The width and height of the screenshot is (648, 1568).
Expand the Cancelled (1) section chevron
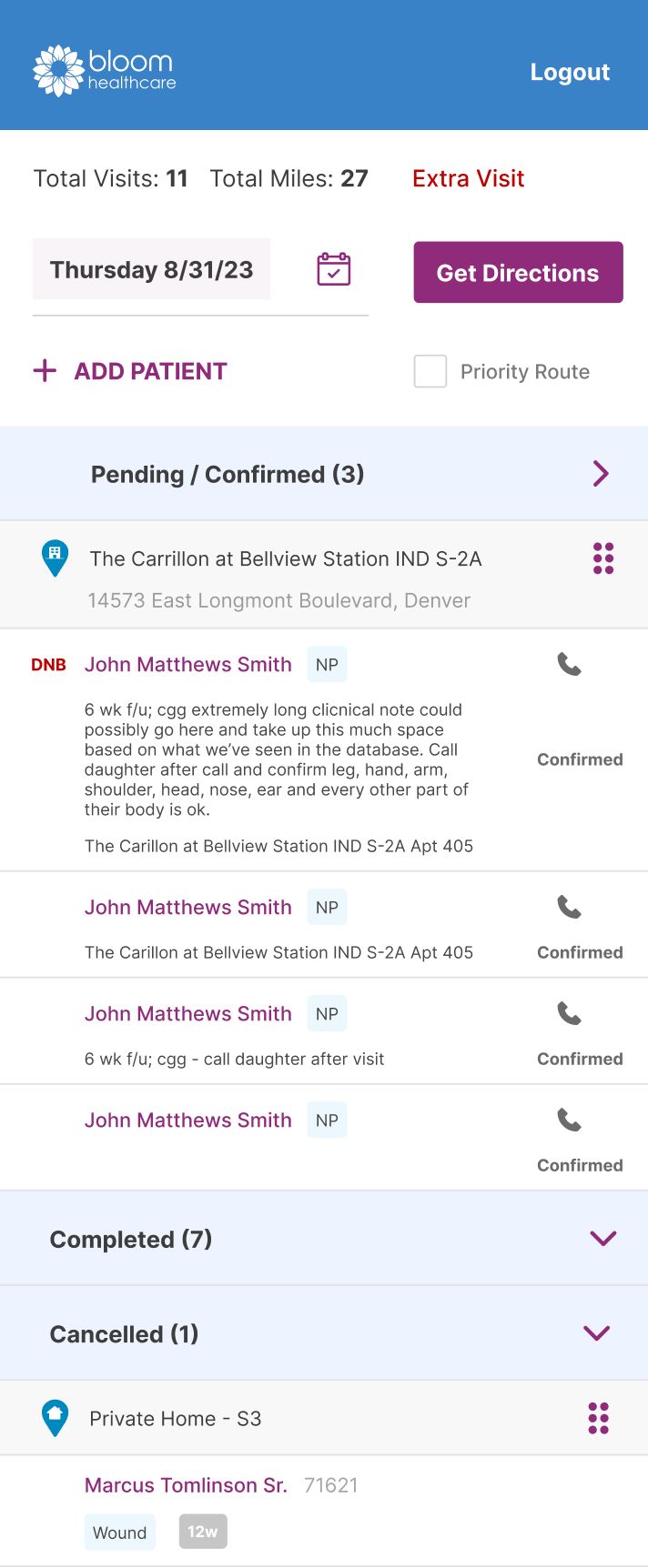(x=596, y=1333)
